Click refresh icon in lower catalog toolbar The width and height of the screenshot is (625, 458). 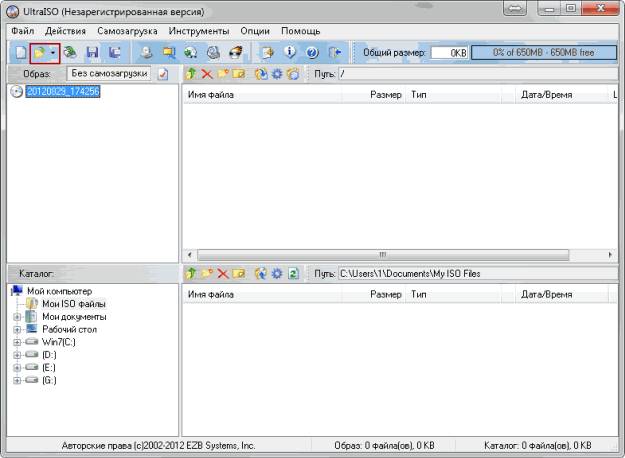[293, 273]
